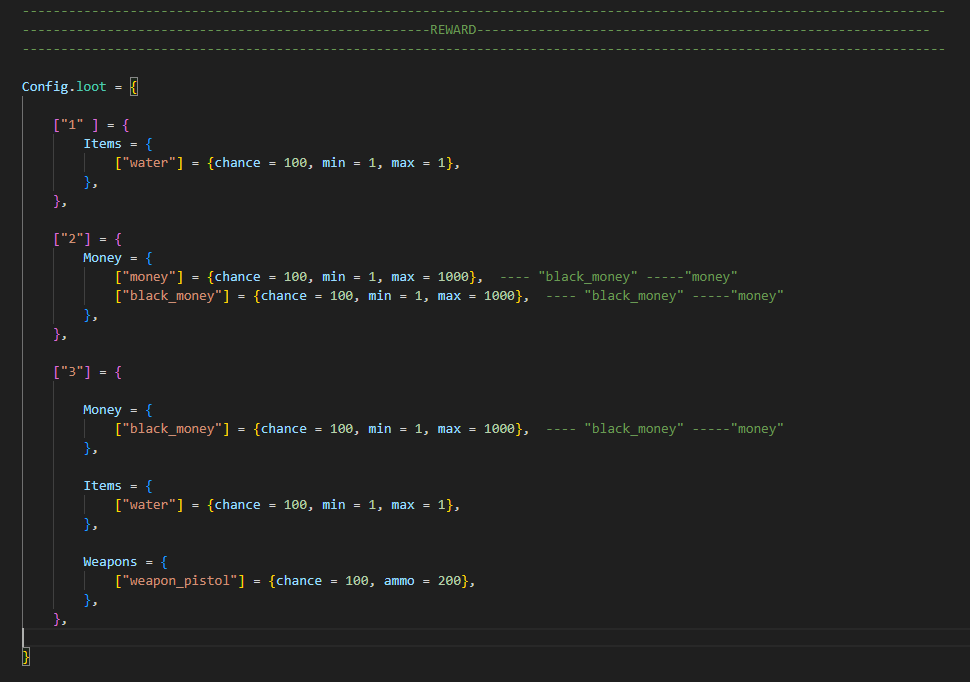Click the ["black_money"] key in block ["3"]
The height and width of the screenshot is (682, 970).
[172, 429]
